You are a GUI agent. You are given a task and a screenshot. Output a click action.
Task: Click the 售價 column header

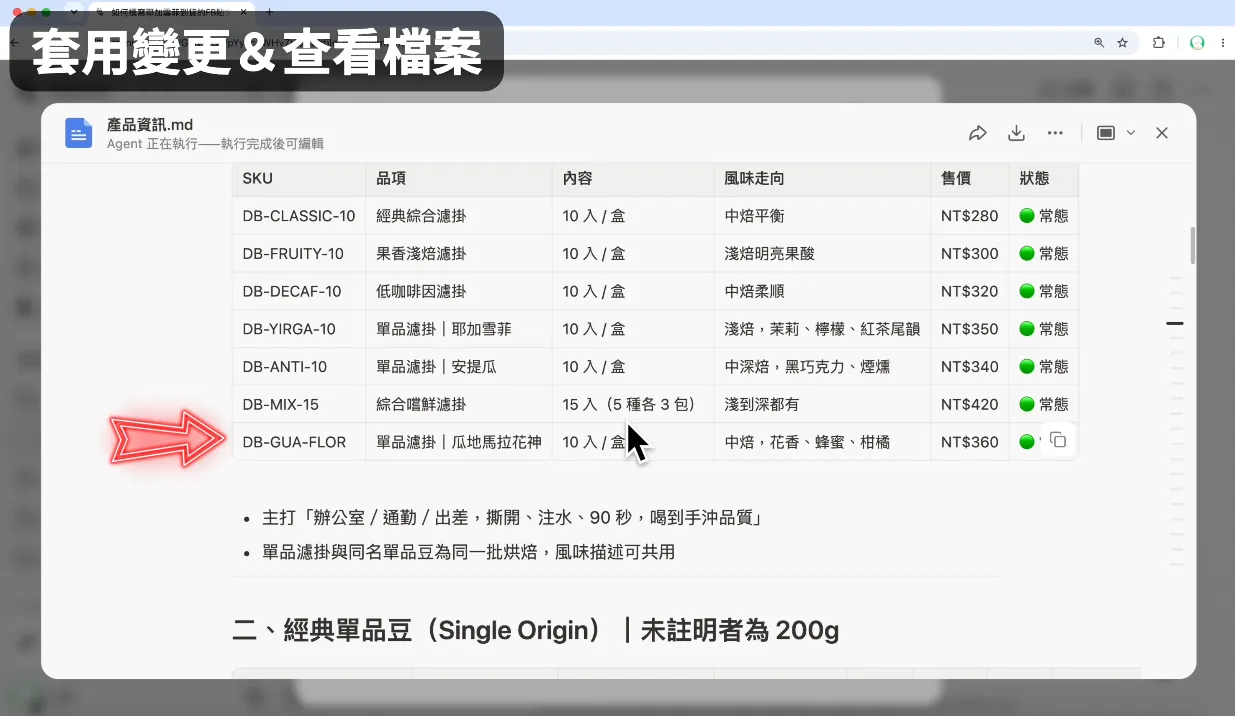pyautogui.click(x=970, y=178)
